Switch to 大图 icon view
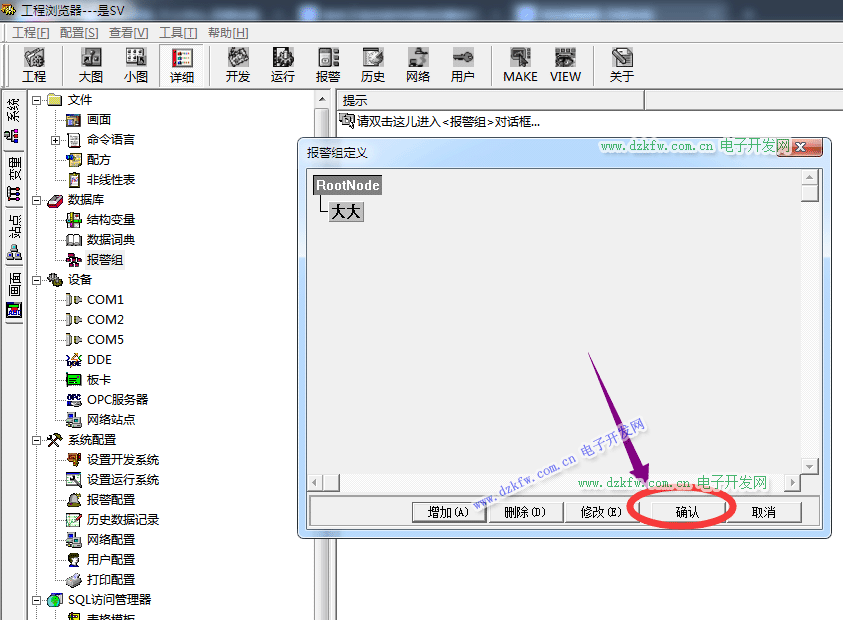The width and height of the screenshot is (843, 620). (x=91, y=65)
